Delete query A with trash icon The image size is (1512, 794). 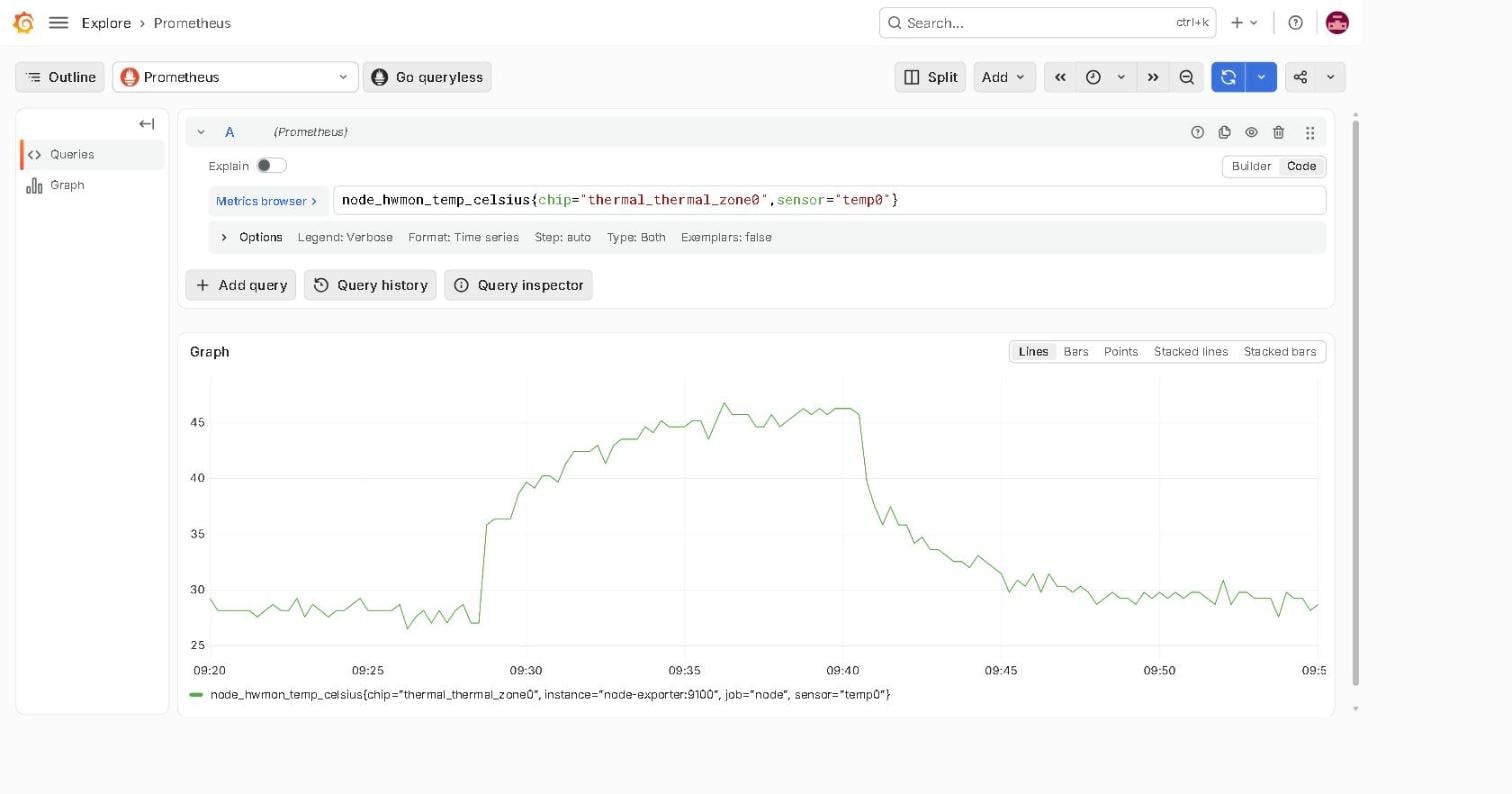(x=1278, y=132)
